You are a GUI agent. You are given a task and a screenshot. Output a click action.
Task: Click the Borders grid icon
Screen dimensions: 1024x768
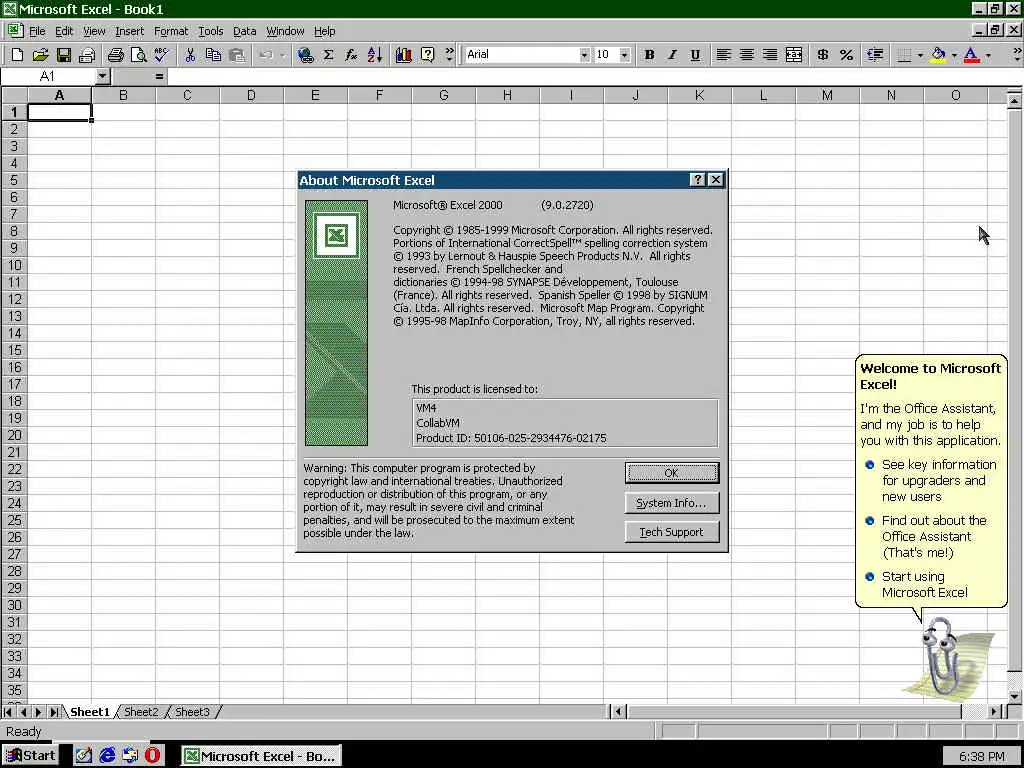tap(904, 55)
